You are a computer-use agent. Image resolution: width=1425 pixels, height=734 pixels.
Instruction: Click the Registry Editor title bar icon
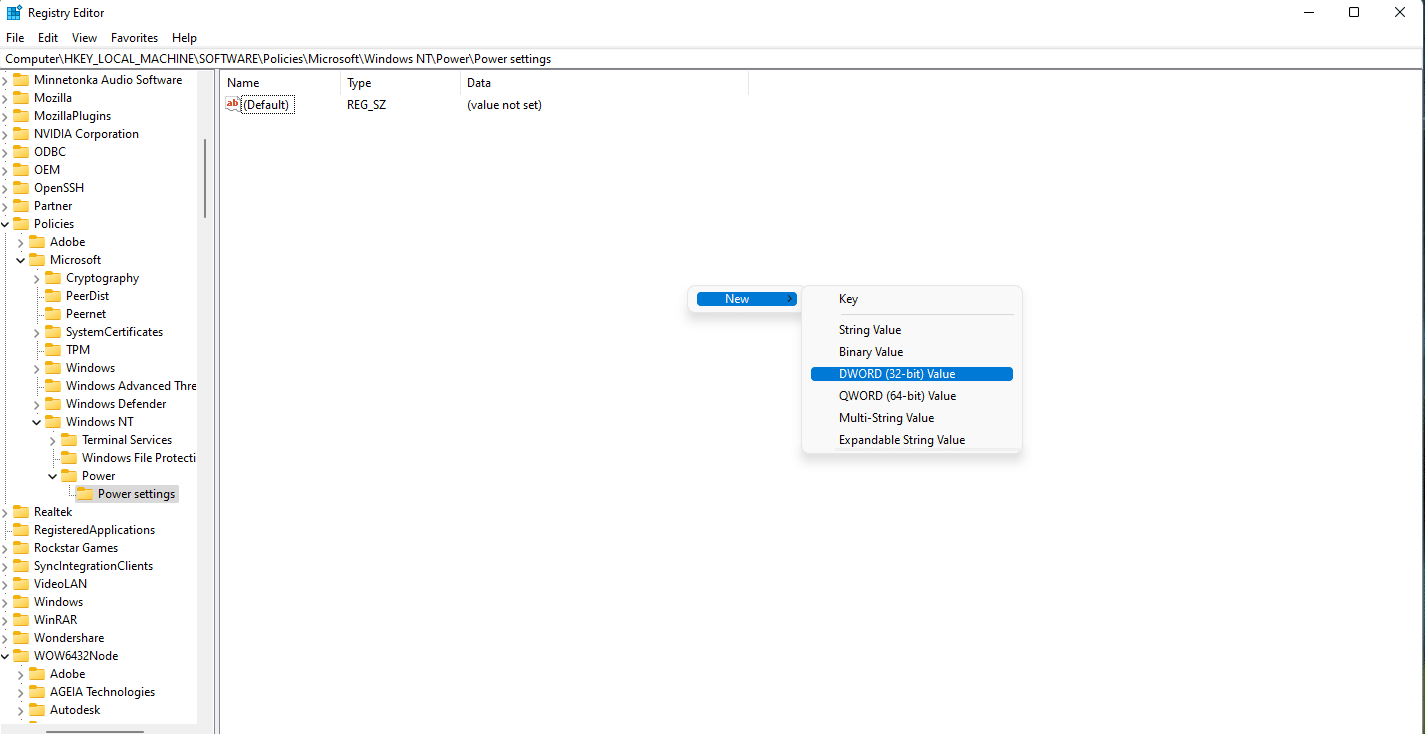point(12,12)
